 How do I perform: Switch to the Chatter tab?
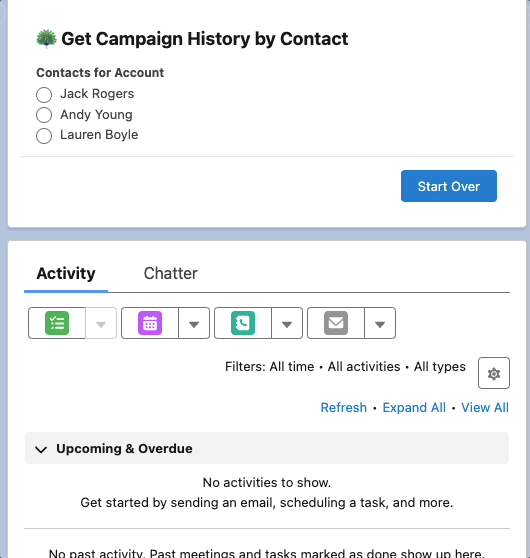point(170,273)
